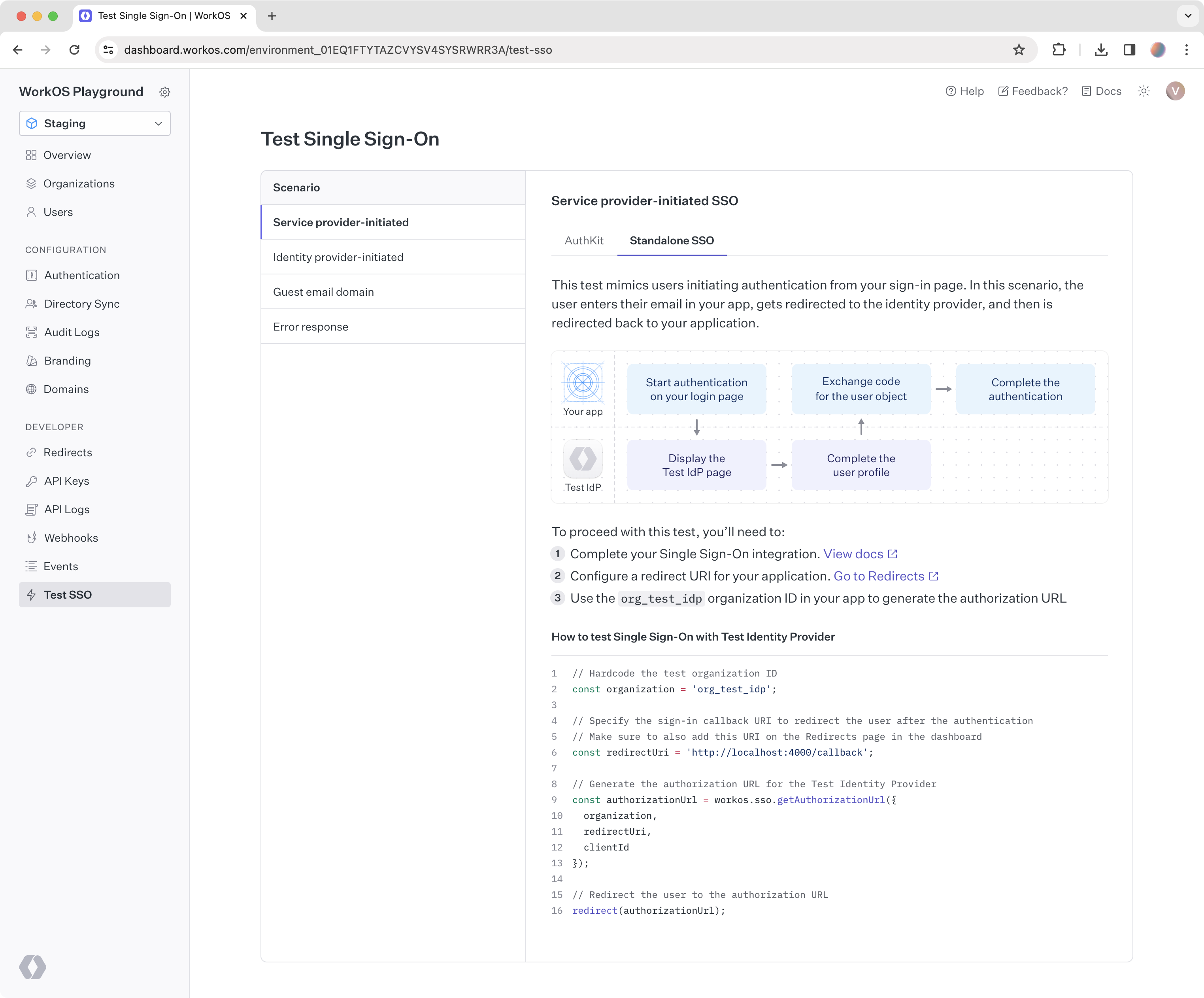Screen dimensions: 1204x998
Task: Open the WorkOS Playground settings gear
Action: [x=165, y=92]
